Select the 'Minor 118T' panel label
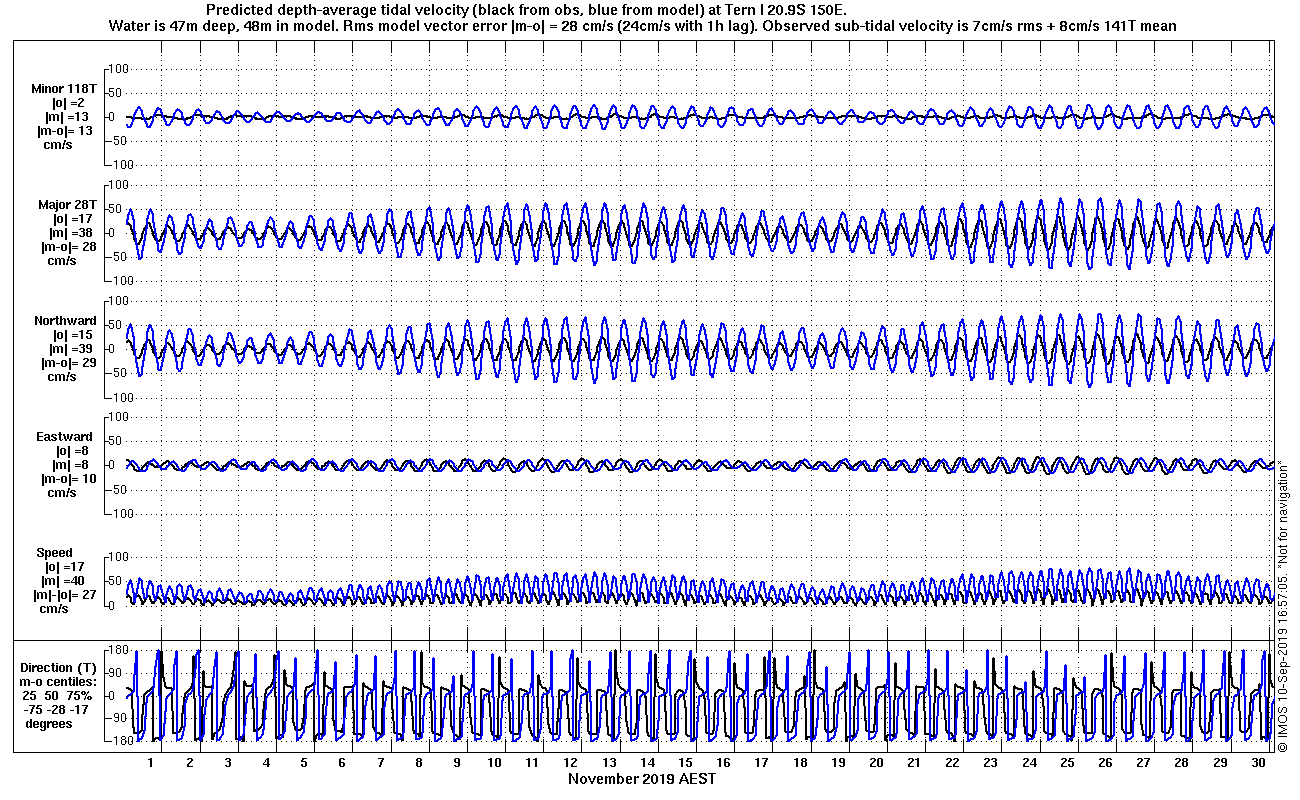This screenshot has height=800, width=1300. (x=63, y=89)
